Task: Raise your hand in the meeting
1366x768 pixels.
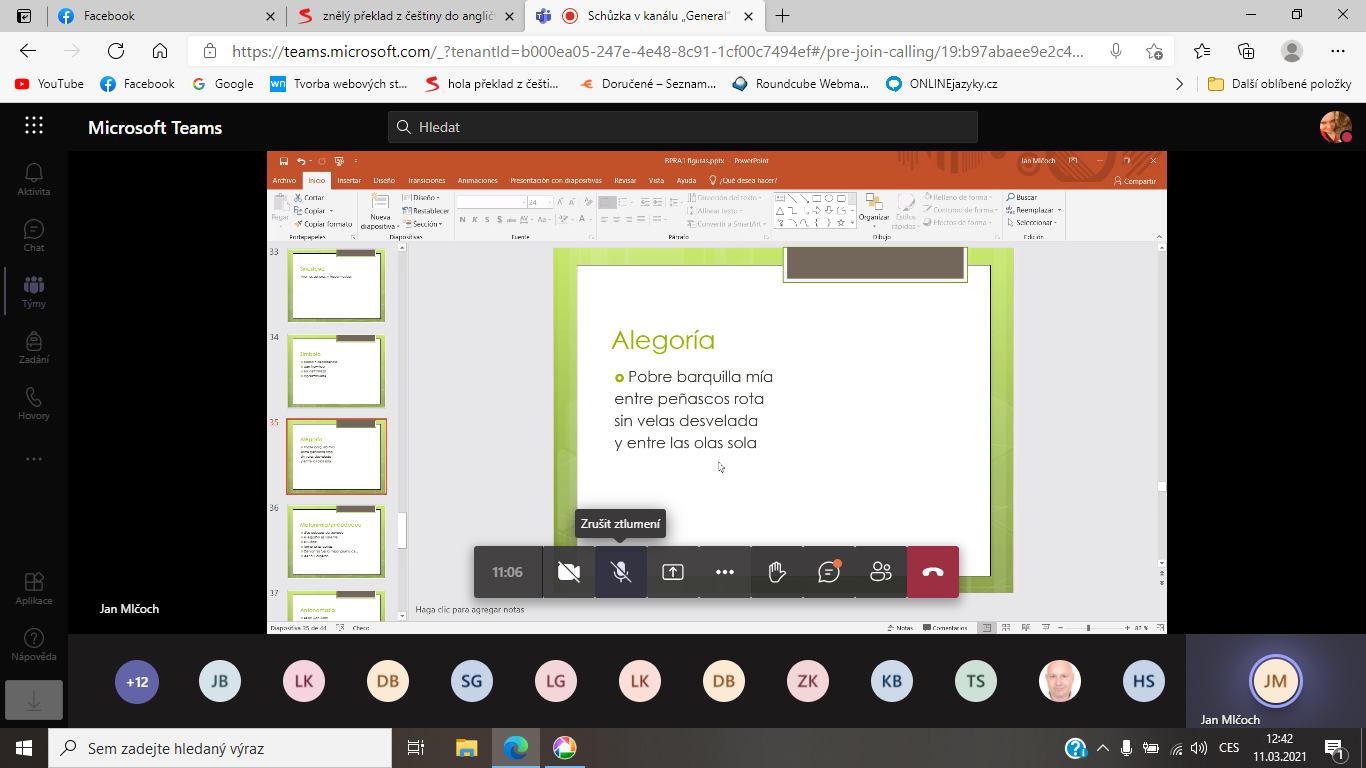Action: coord(777,572)
